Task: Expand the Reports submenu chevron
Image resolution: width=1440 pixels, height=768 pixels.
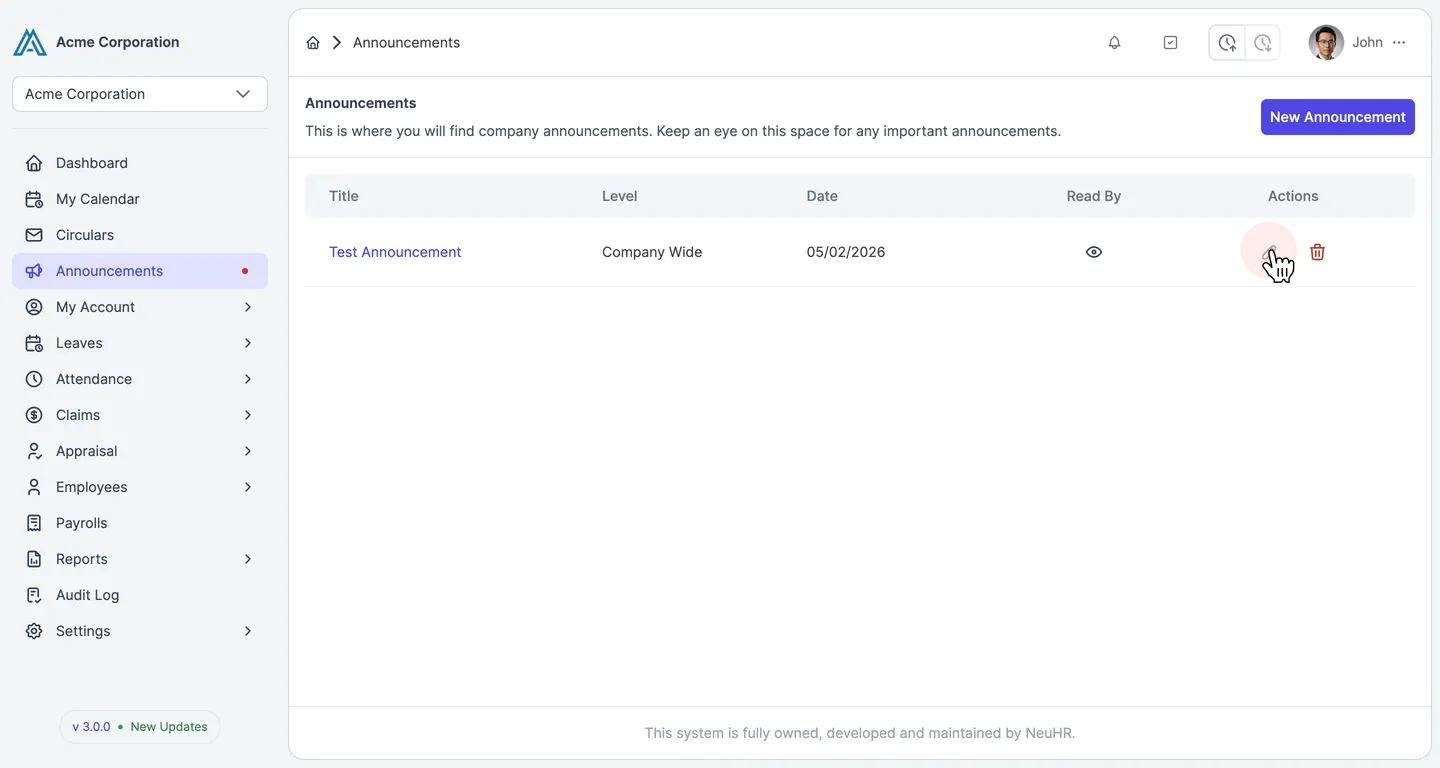Action: (x=248, y=559)
